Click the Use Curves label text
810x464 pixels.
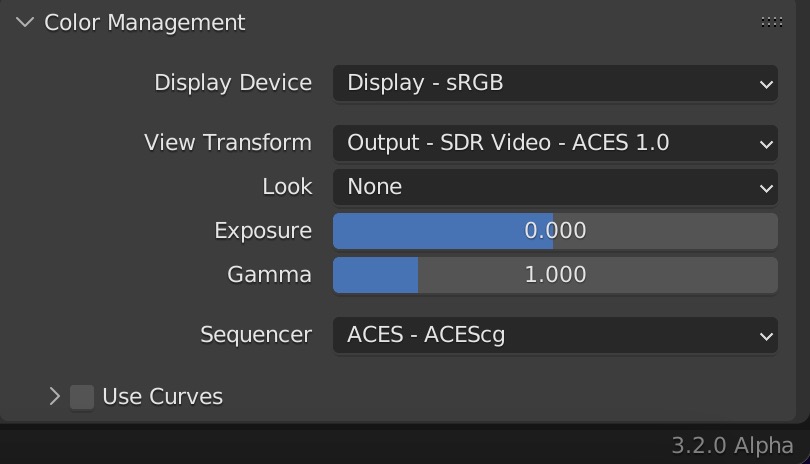tap(163, 397)
